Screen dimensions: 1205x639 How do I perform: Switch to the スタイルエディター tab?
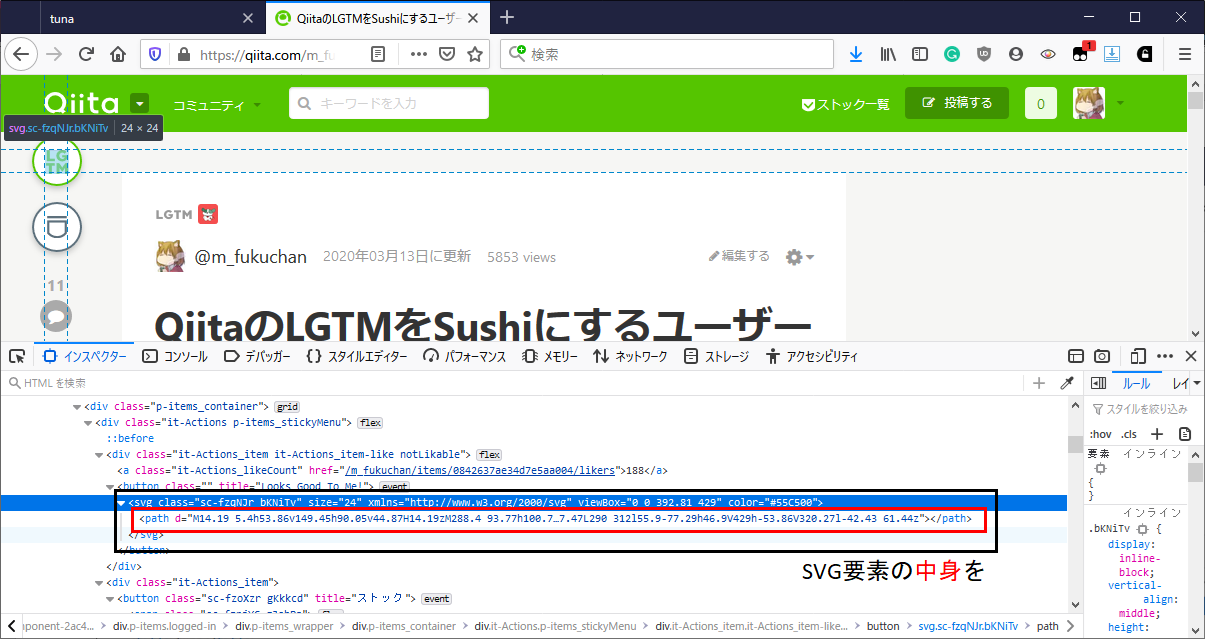(x=357, y=356)
